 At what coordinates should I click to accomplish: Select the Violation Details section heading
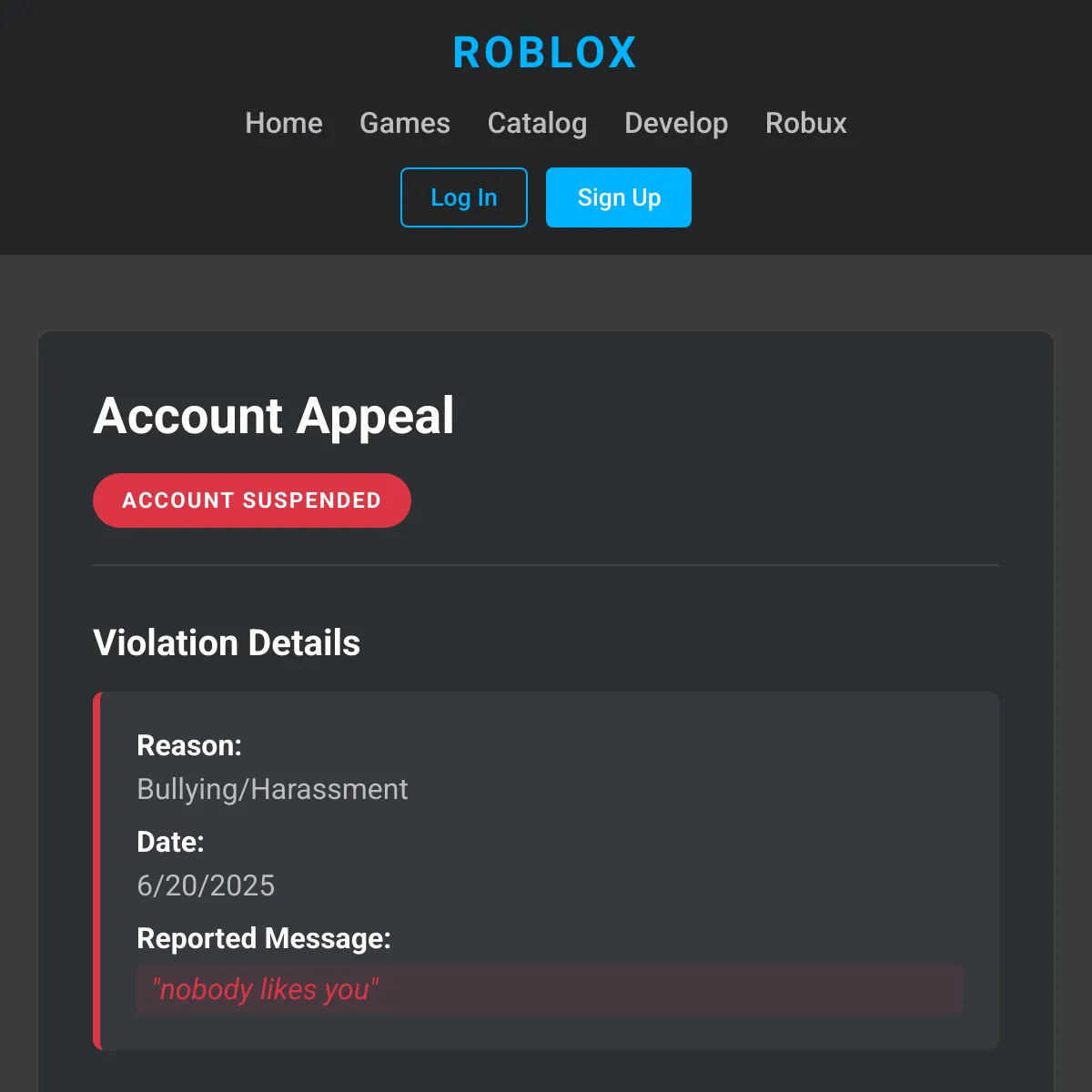(227, 642)
